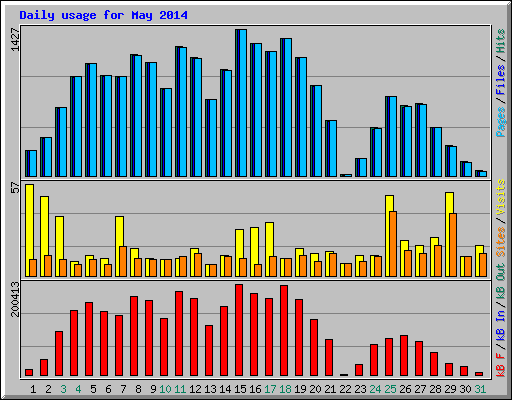Click day 3 on the x-axis
This screenshot has width=512, height=400.
coord(63,389)
